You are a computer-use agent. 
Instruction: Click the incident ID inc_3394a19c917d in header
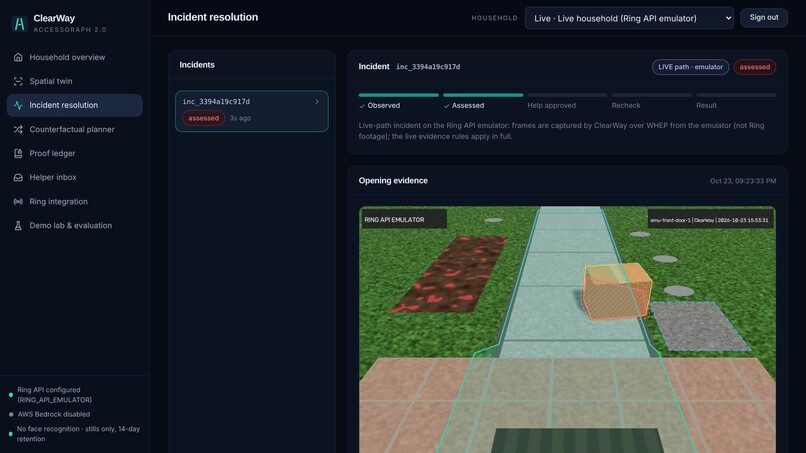428,67
